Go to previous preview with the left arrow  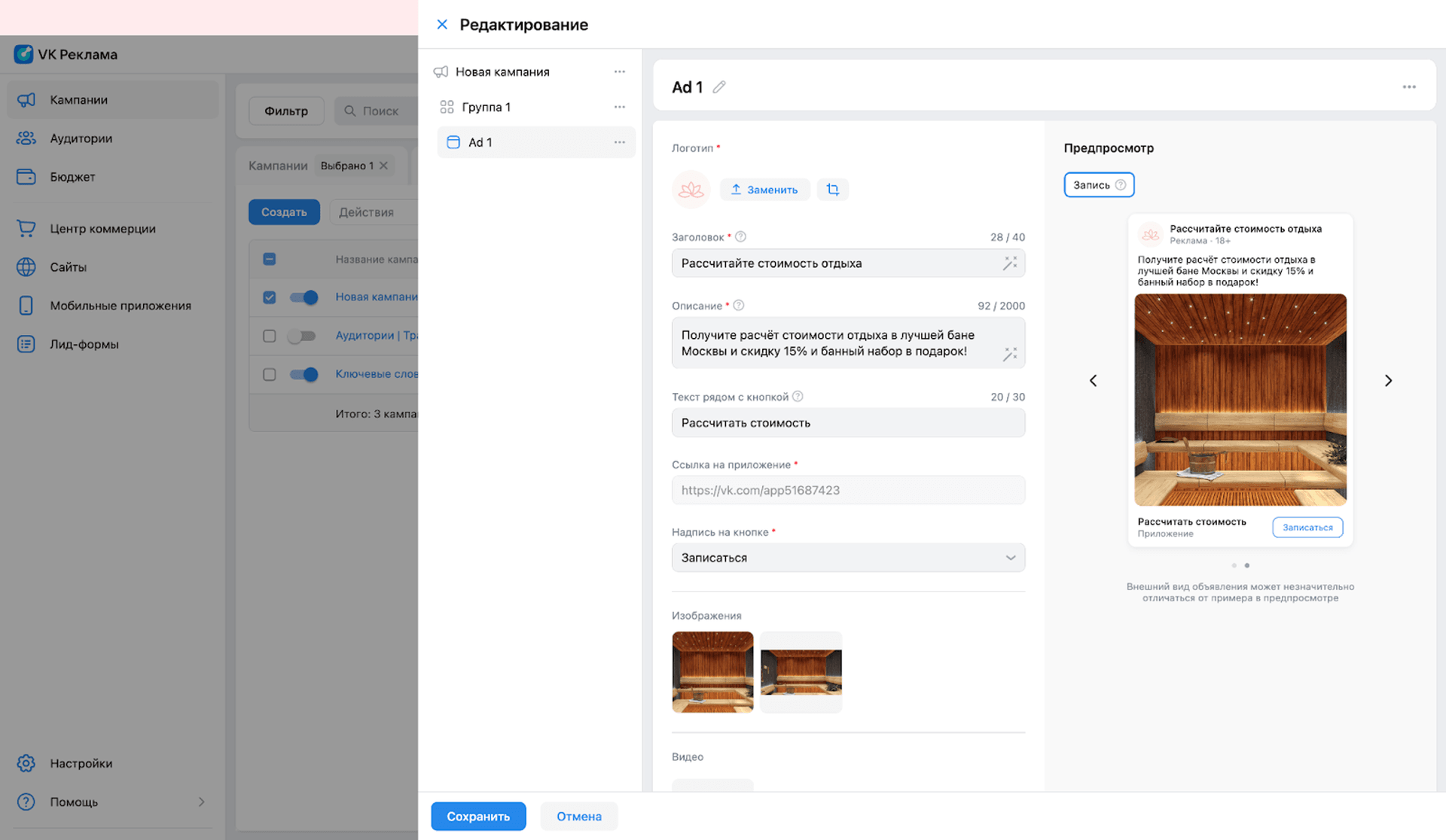pos(1094,381)
